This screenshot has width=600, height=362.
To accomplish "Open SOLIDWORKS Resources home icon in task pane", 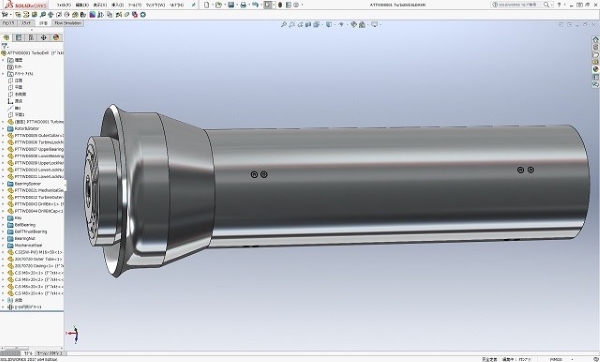I will (x=595, y=39).
